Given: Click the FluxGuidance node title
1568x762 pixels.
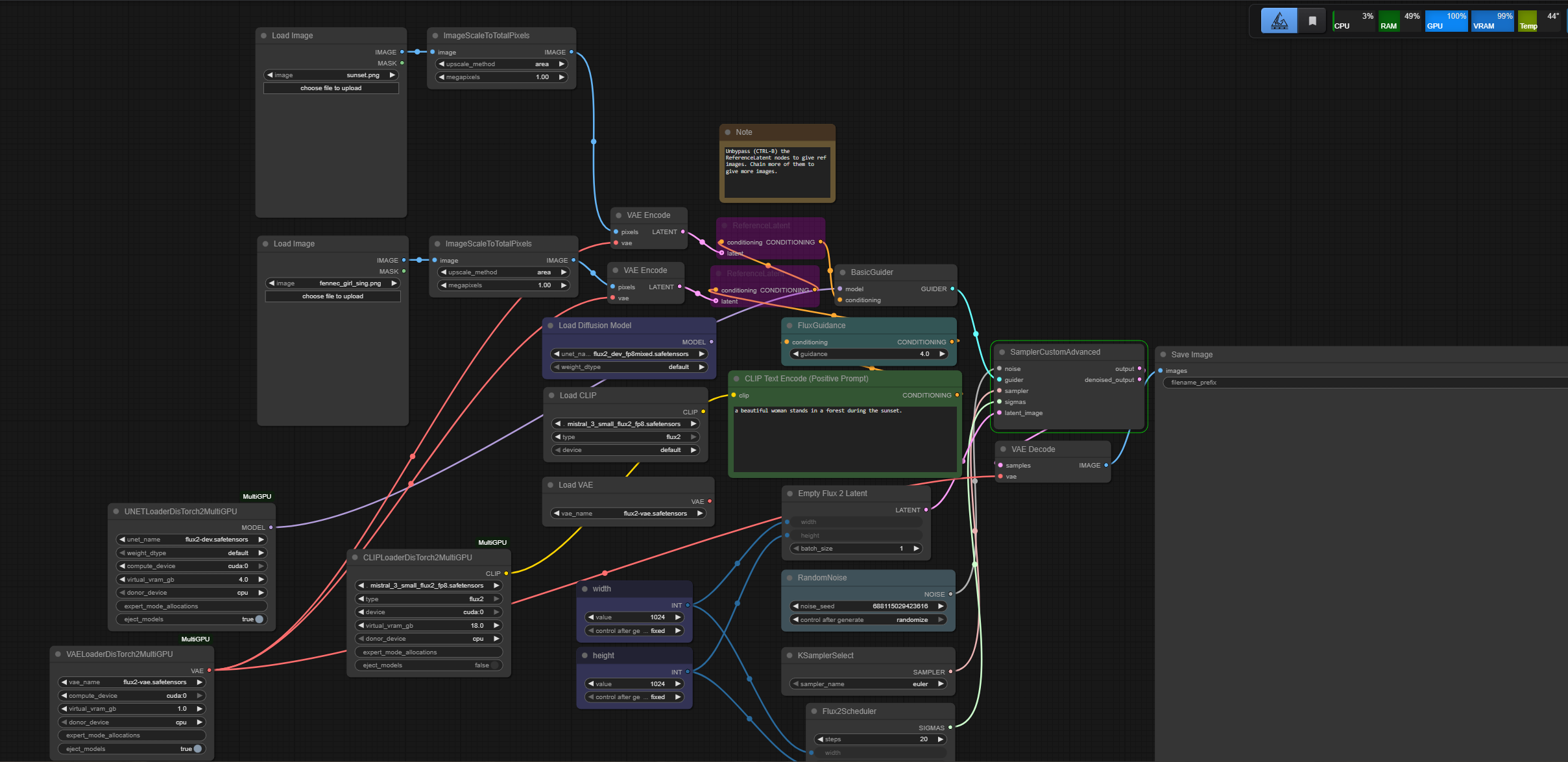Looking at the screenshot, I should (x=821, y=326).
